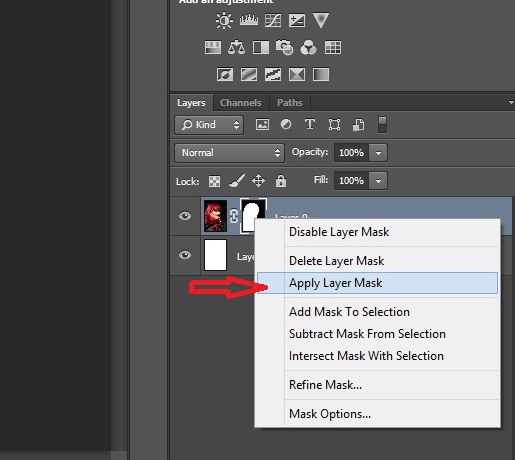
Task: Add a Posterize adjustment
Action: (x=249, y=74)
